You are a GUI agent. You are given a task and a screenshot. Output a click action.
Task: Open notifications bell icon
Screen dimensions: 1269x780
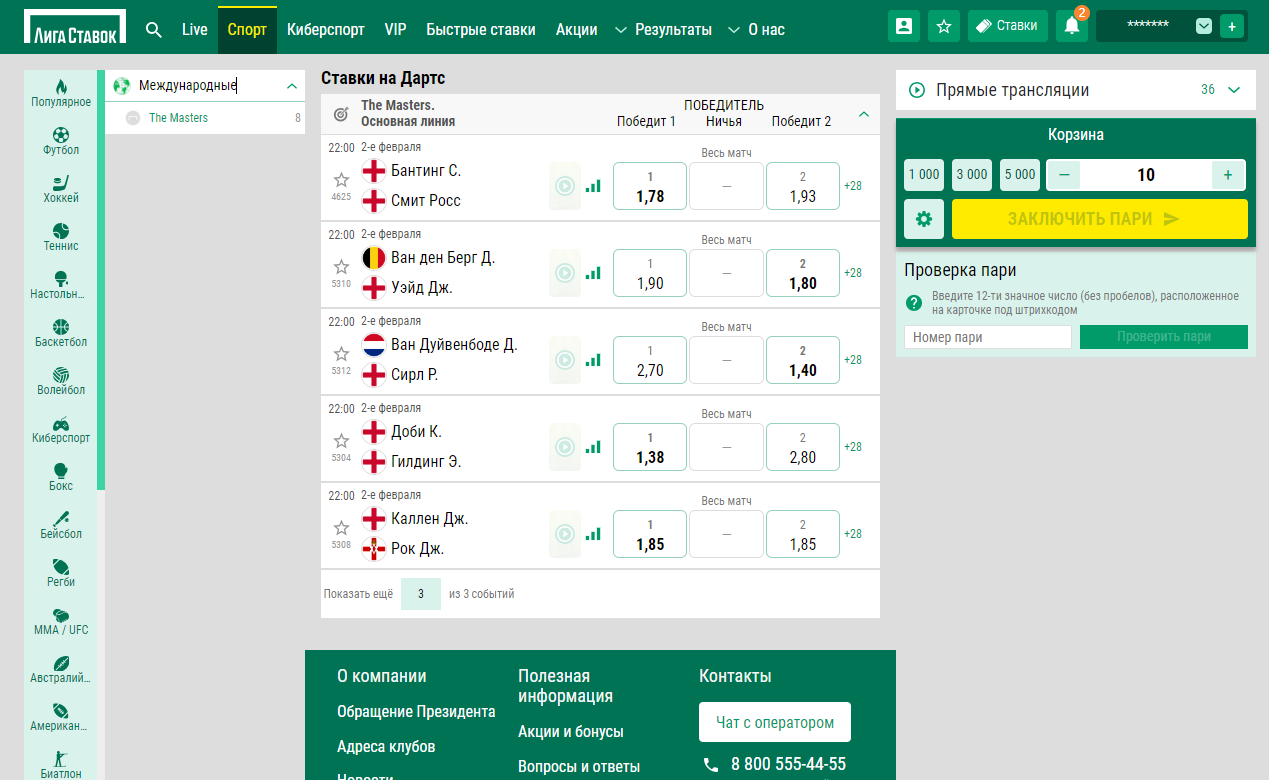(x=1072, y=26)
